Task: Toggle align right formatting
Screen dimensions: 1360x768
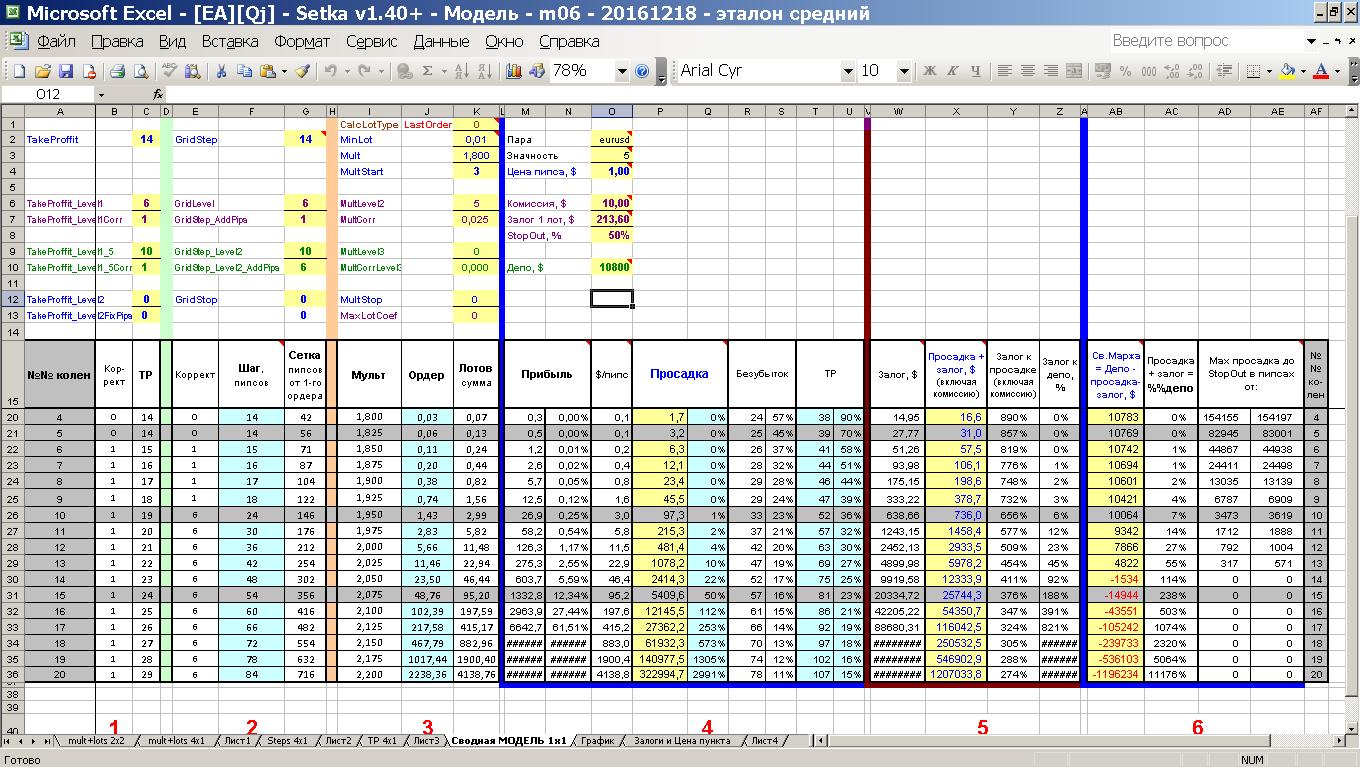Action: (1051, 71)
